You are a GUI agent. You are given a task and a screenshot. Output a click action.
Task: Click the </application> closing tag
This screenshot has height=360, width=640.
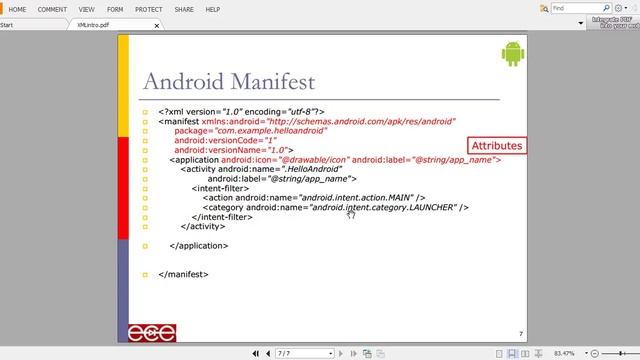199,246
